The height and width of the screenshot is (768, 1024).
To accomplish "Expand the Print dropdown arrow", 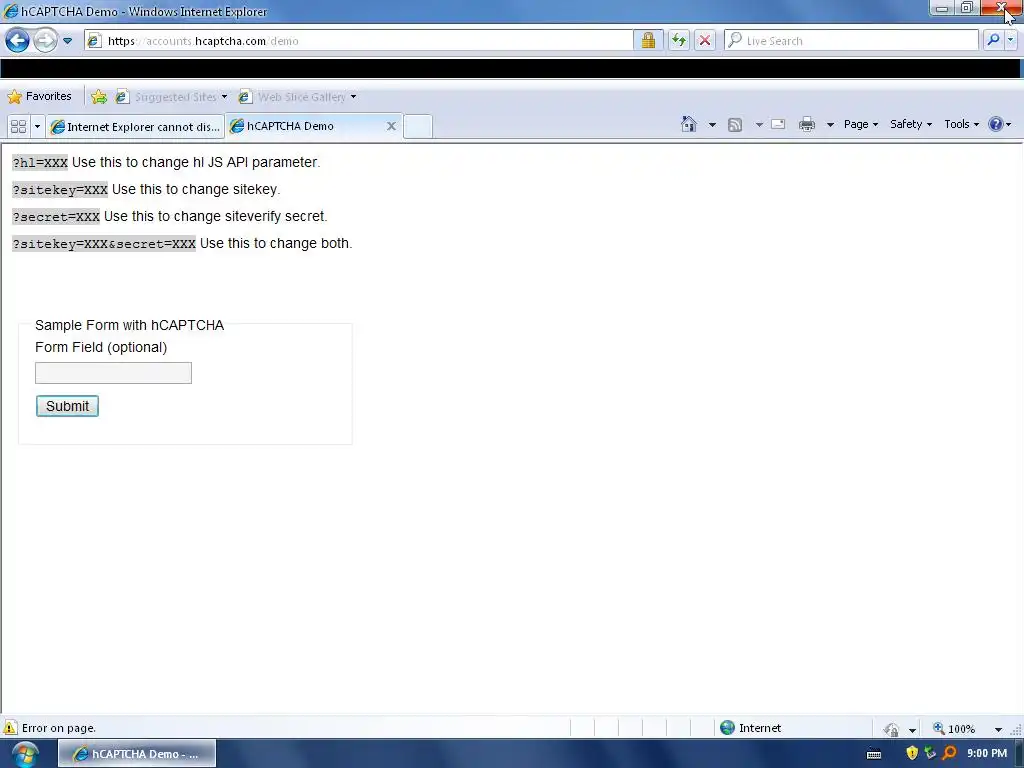I will tap(830, 125).
